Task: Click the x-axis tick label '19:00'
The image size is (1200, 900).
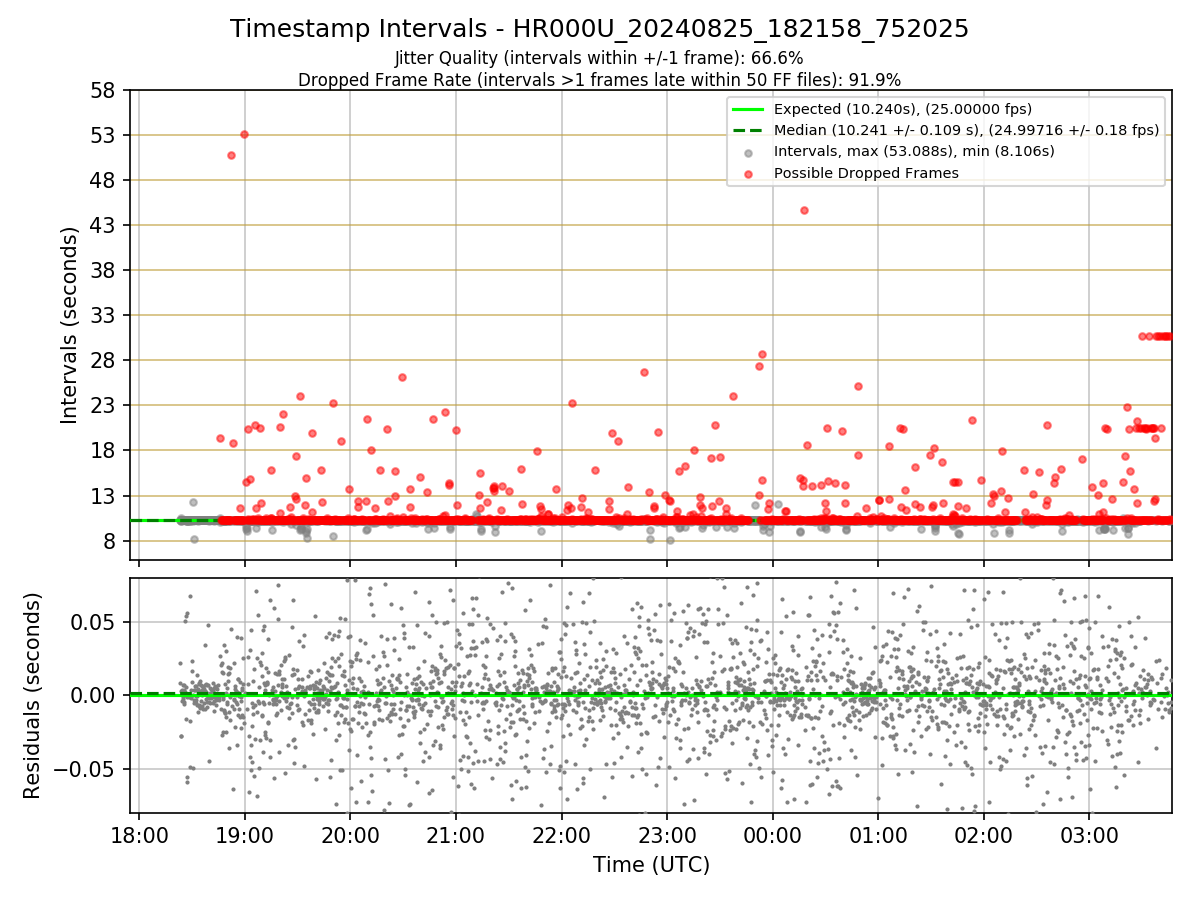Action: point(244,835)
